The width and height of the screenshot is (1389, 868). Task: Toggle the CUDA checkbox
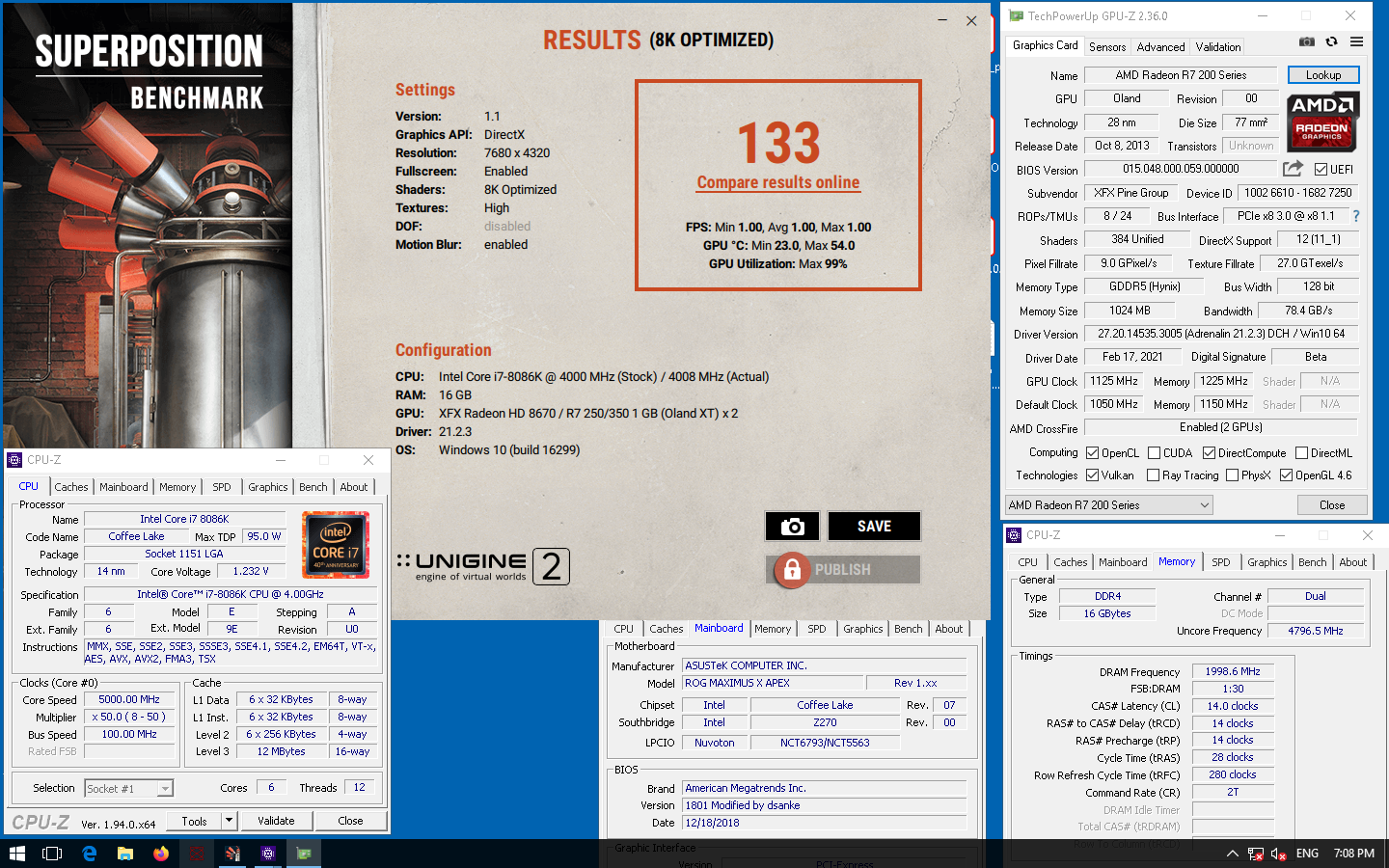pos(1154,452)
